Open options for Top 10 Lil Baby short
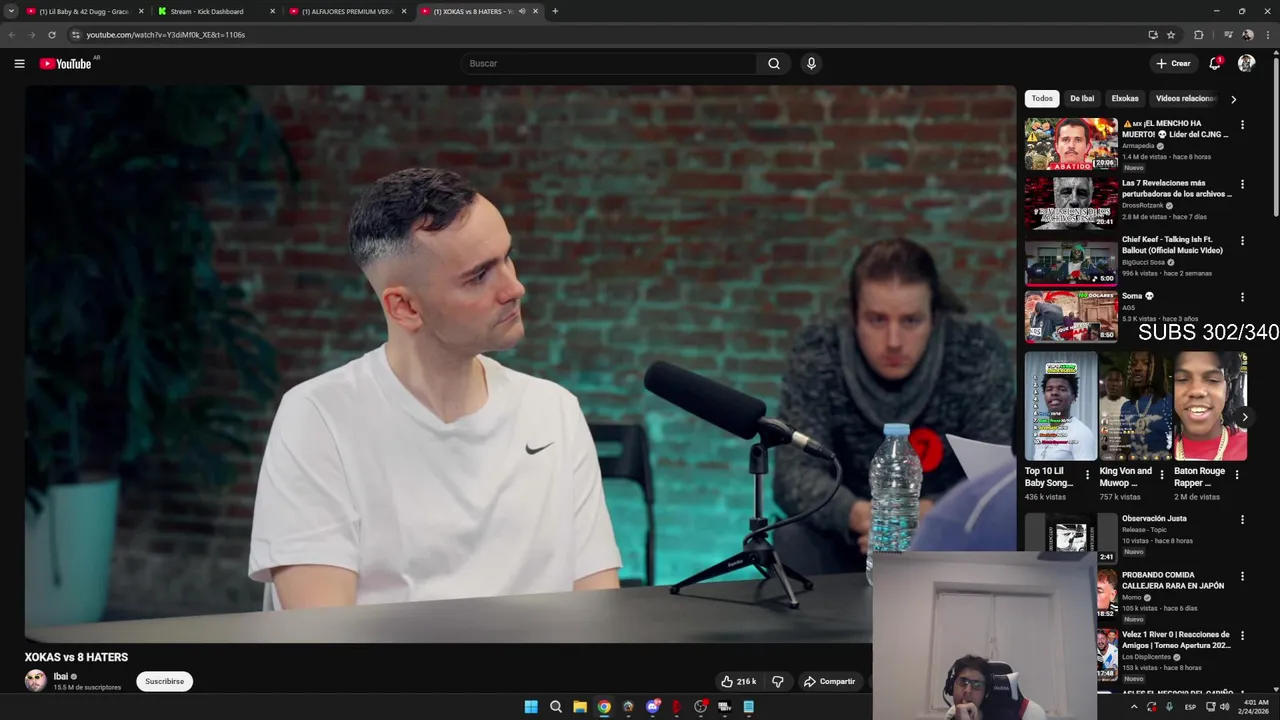 click(x=1087, y=475)
